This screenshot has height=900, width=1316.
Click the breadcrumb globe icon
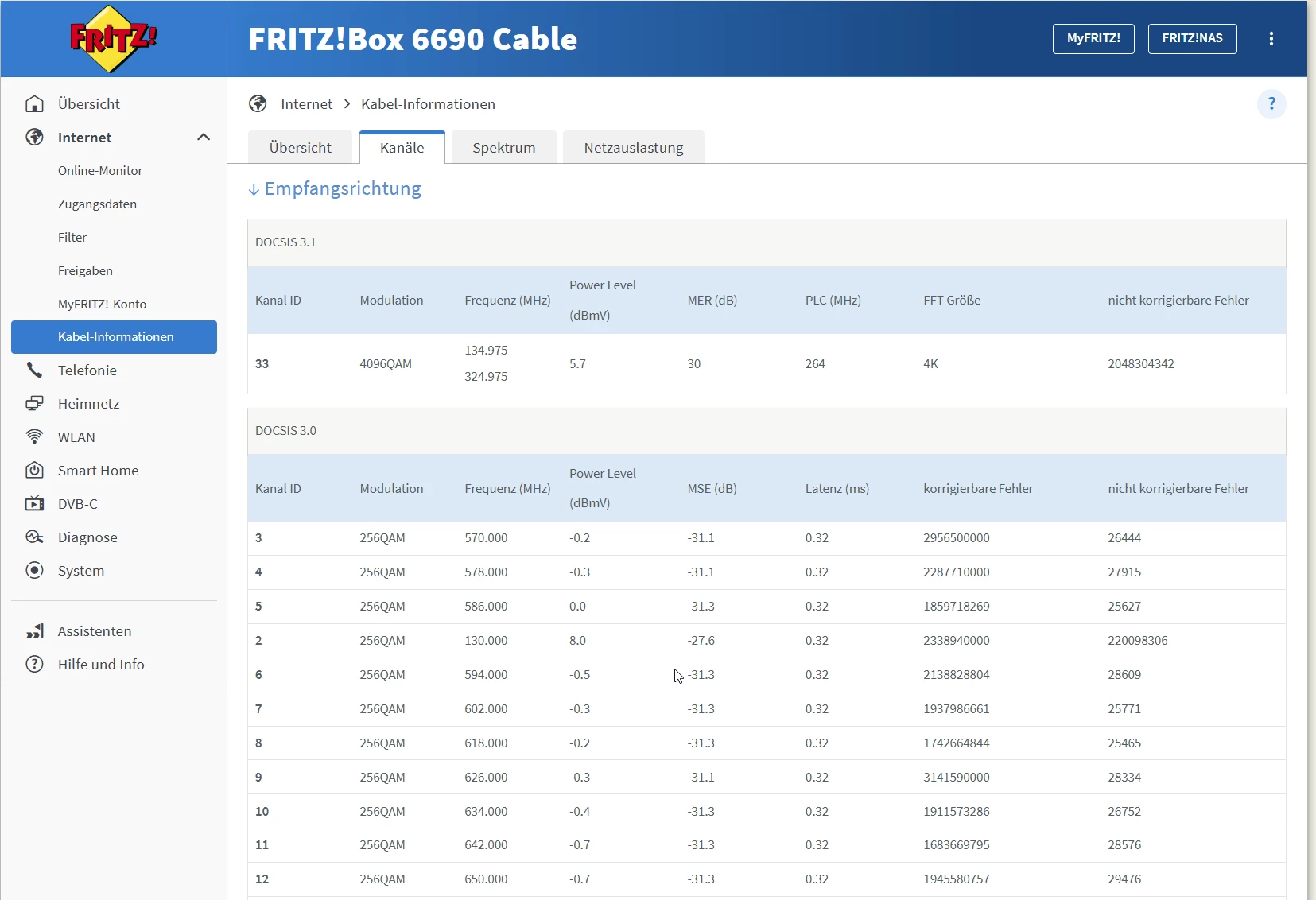point(258,104)
